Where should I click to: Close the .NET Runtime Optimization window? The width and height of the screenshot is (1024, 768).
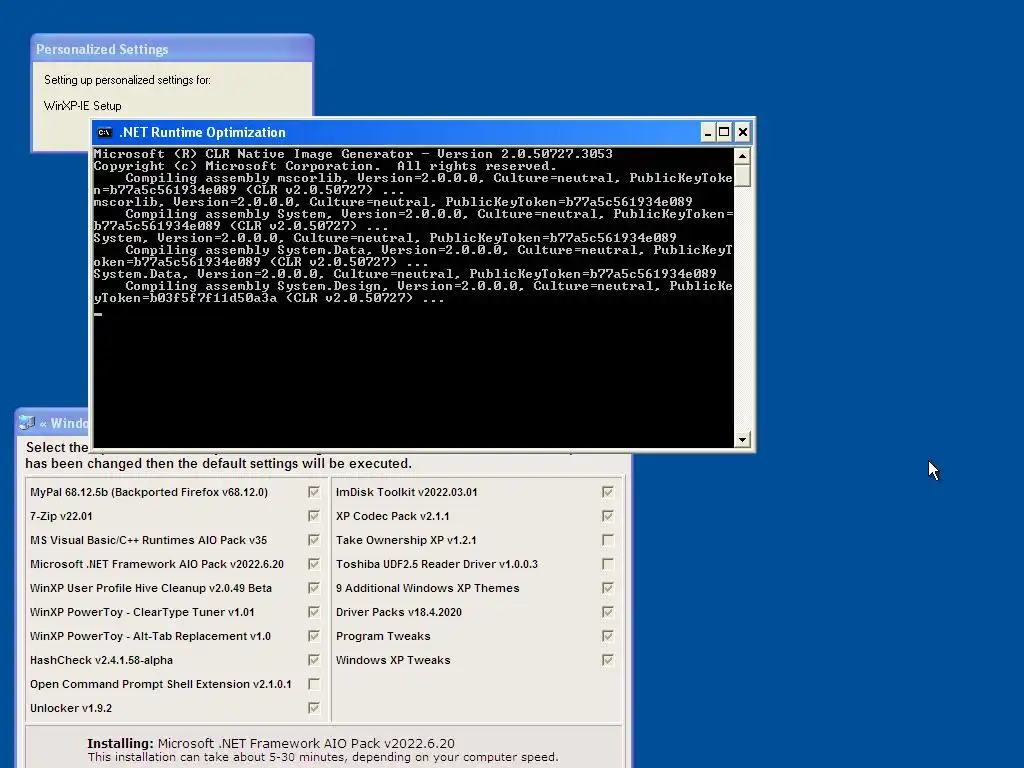point(743,133)
